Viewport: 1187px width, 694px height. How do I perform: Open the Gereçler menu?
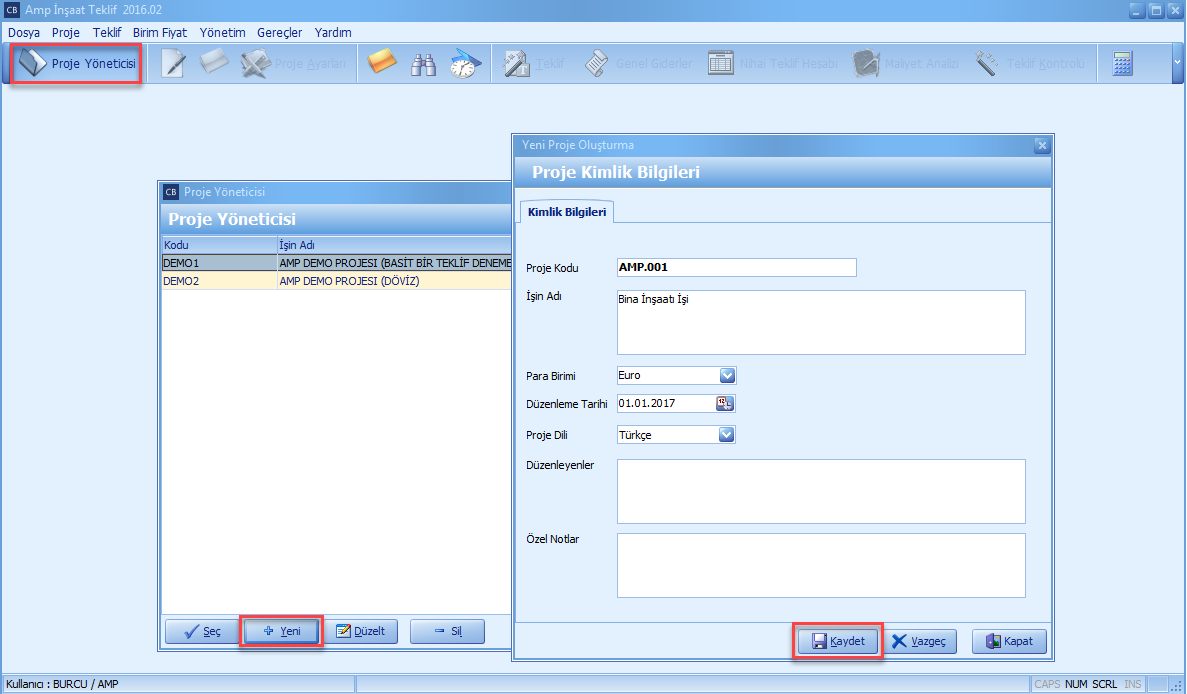(x=279, y=32)
